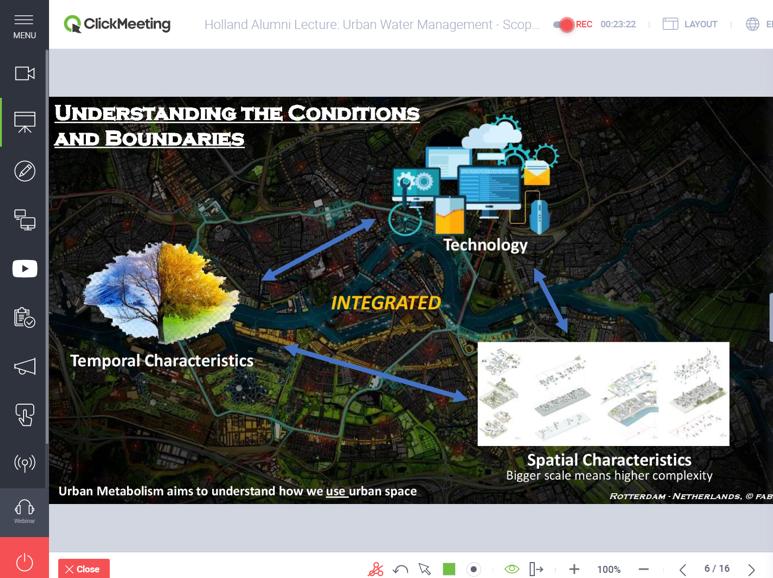Click the red Close button
The width and height of the screenshot is (773, 578).
click(x=83, y=569)
